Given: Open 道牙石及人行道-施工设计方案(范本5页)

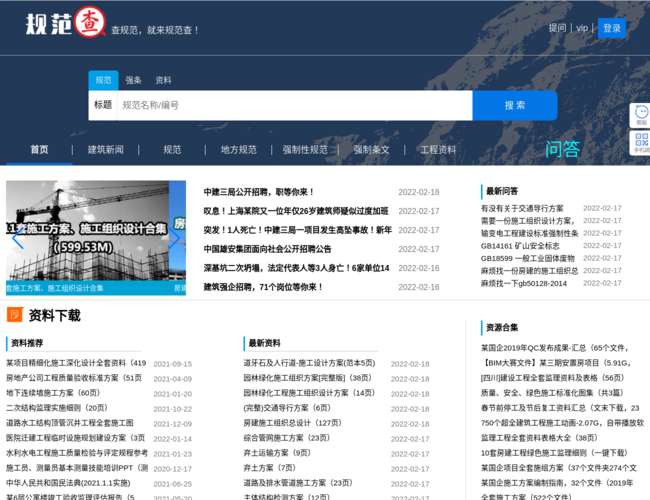Looking at the screenshot, I should click(309, 363).
